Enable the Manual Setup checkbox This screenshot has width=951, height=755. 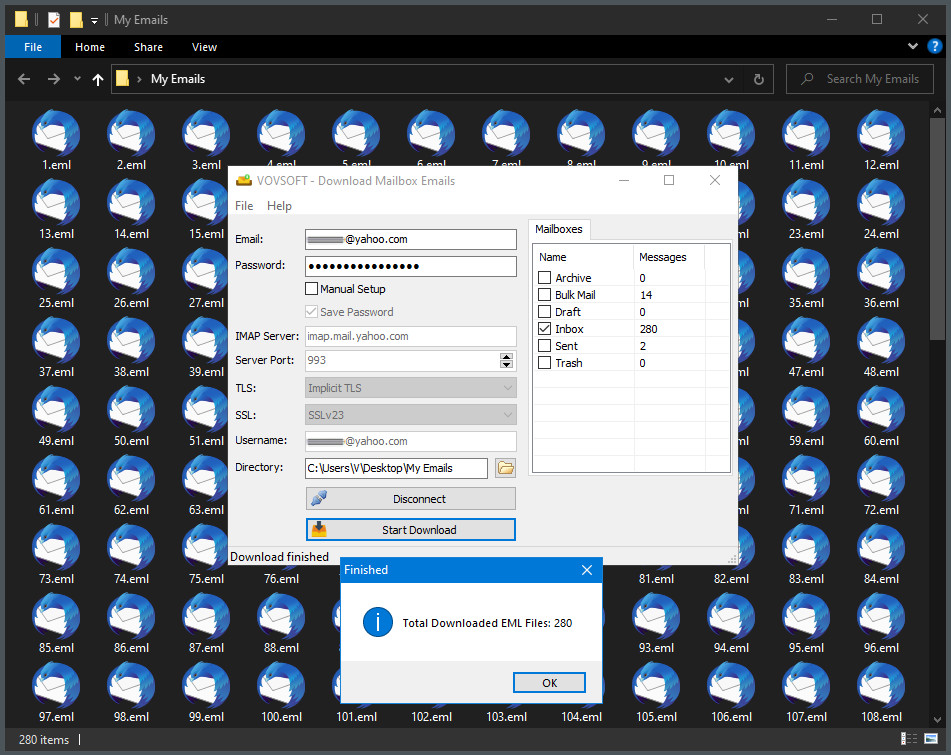click(312, 289)
